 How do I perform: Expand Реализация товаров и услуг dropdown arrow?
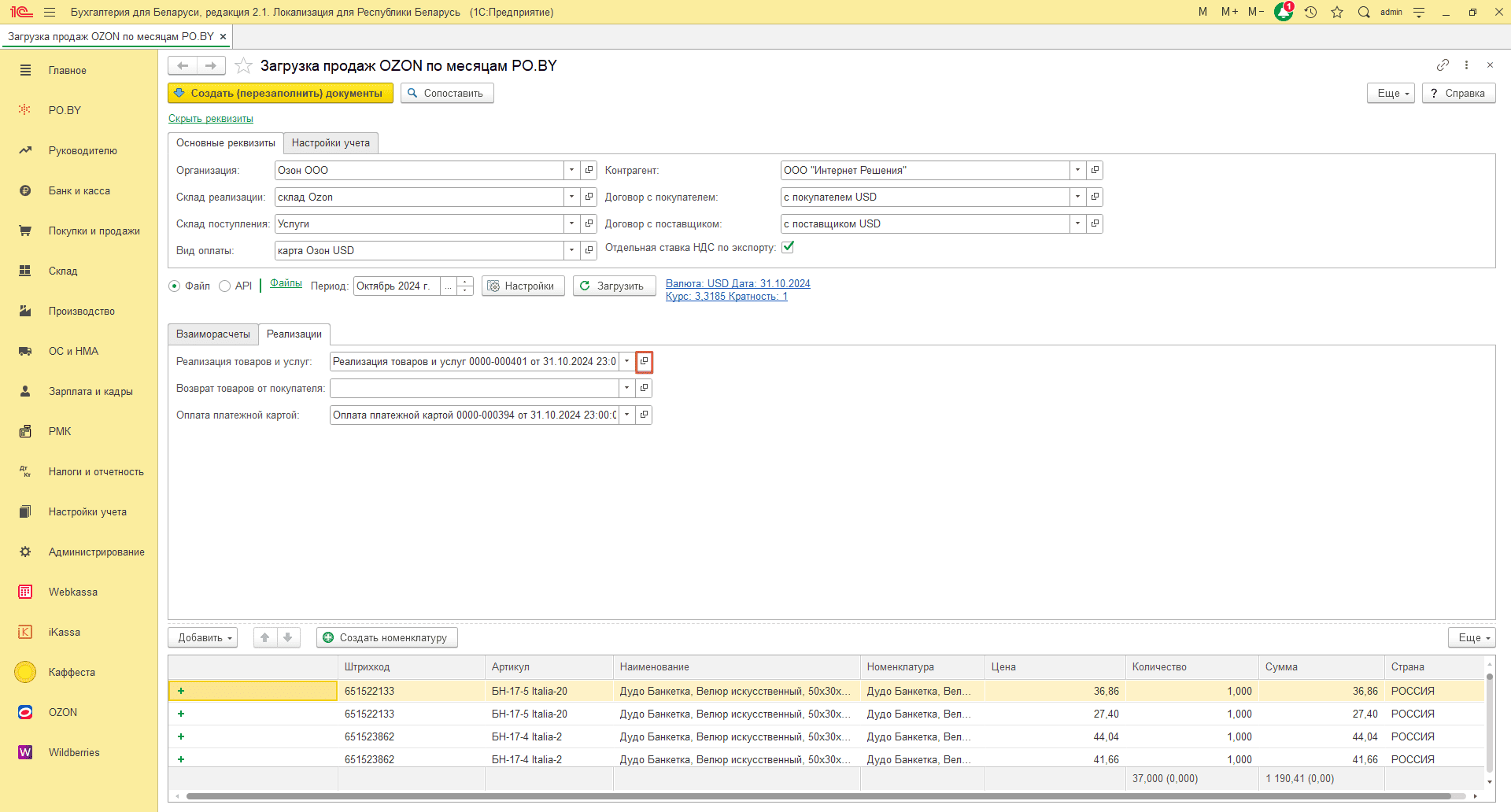pos(627,361)
